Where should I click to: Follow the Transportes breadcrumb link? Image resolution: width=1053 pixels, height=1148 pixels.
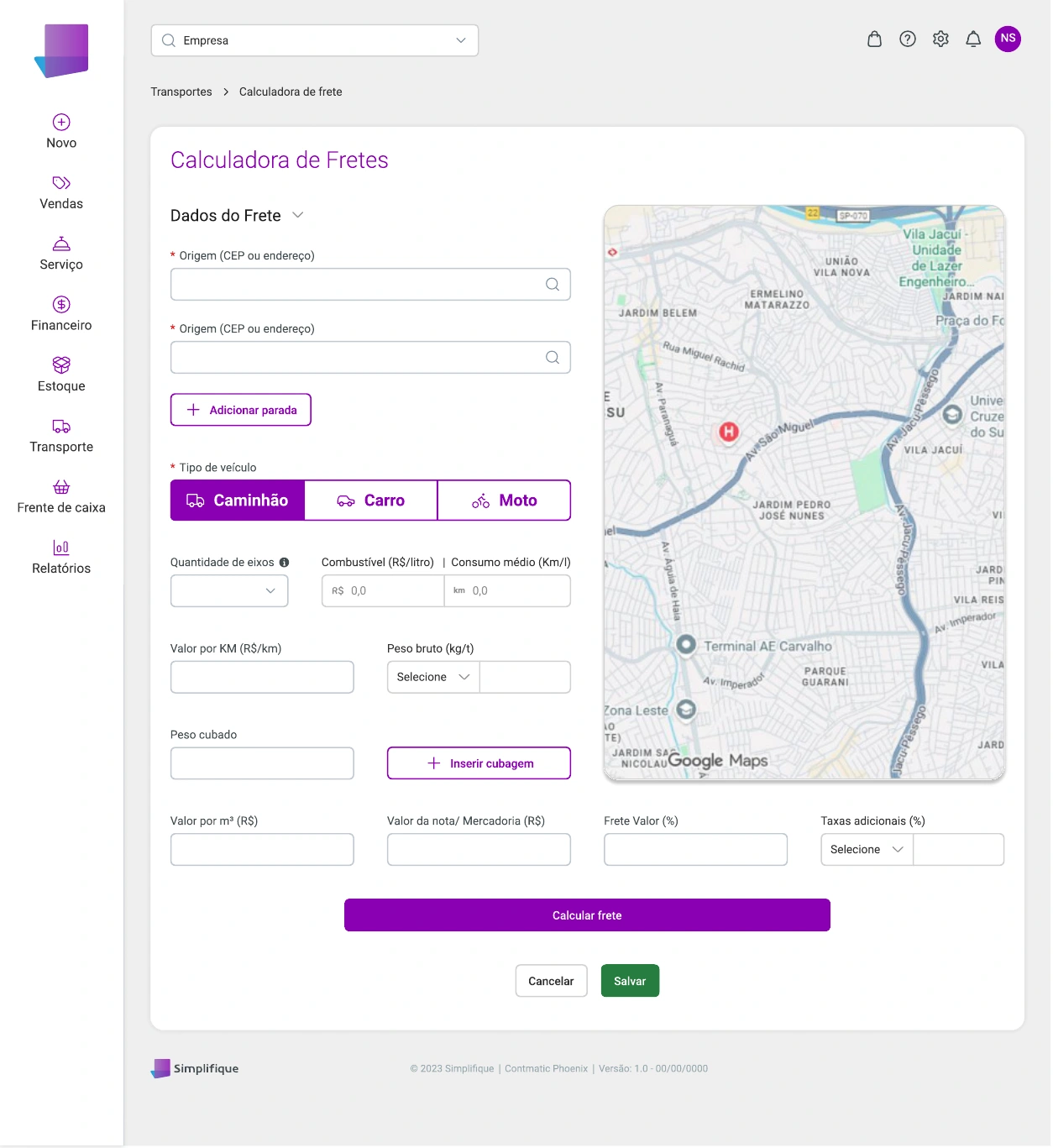pos(181,92)
